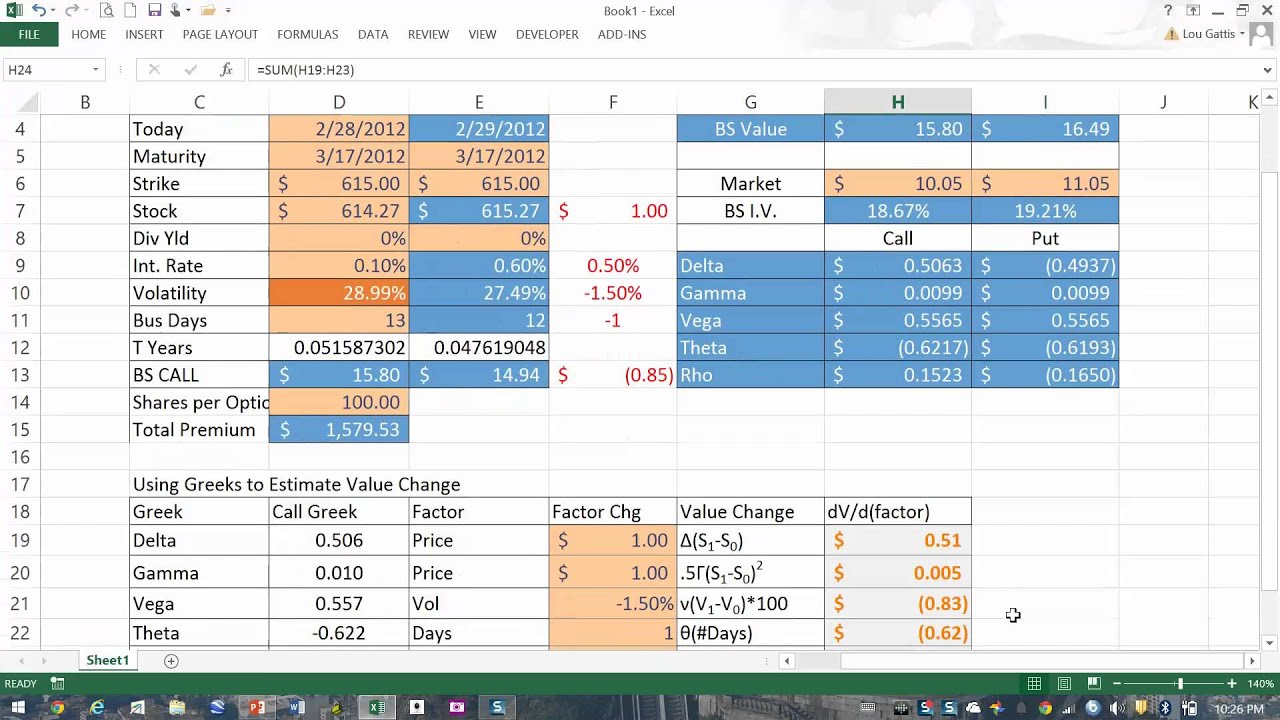Open Excel Help question mark

coord(1167,10)
